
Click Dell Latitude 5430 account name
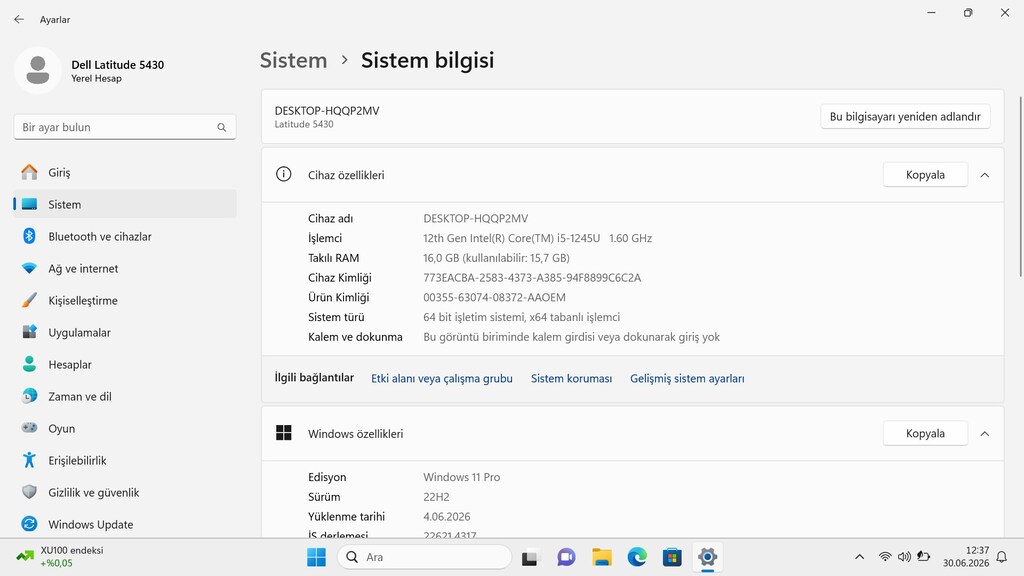click(x=118, y=65)
